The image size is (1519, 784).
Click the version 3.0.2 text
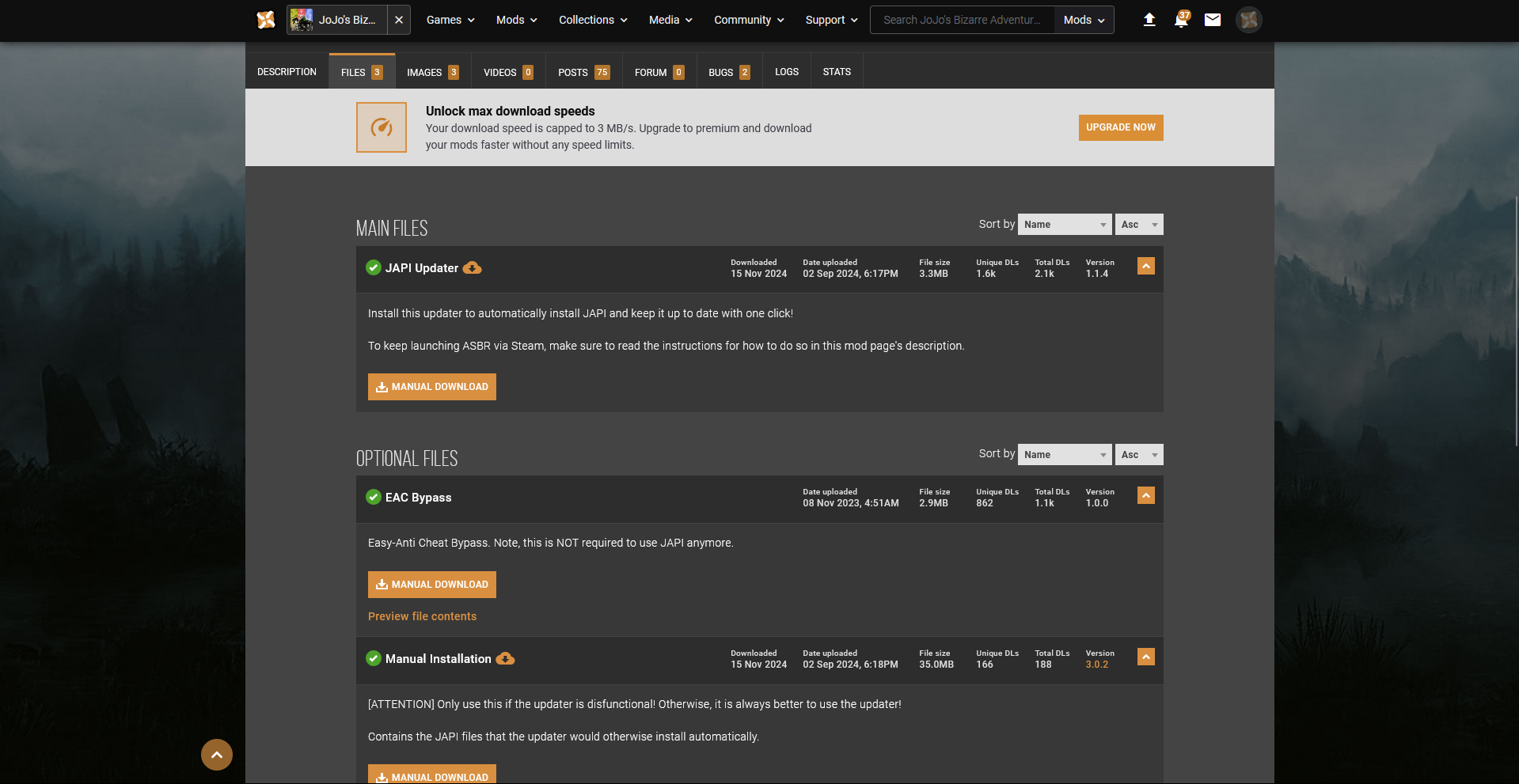click(x=1097, y=665)
